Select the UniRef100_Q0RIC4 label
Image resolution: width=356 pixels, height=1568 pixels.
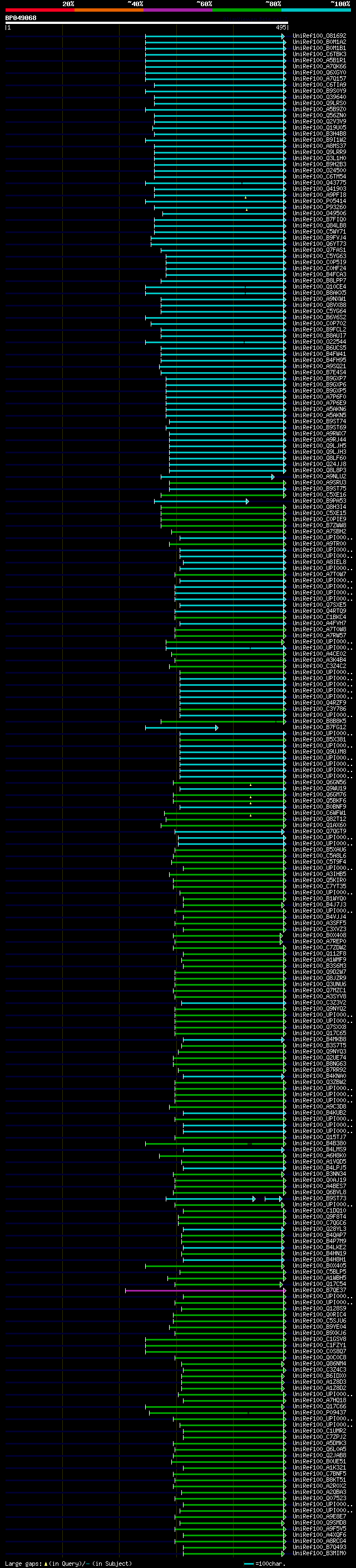319,1315
